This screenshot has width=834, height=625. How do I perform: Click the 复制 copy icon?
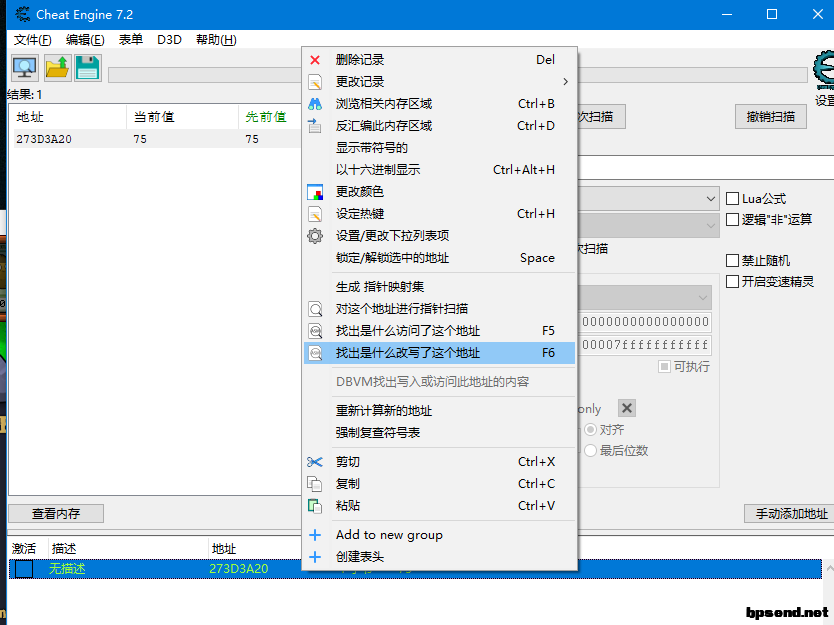tap(315, 484)
